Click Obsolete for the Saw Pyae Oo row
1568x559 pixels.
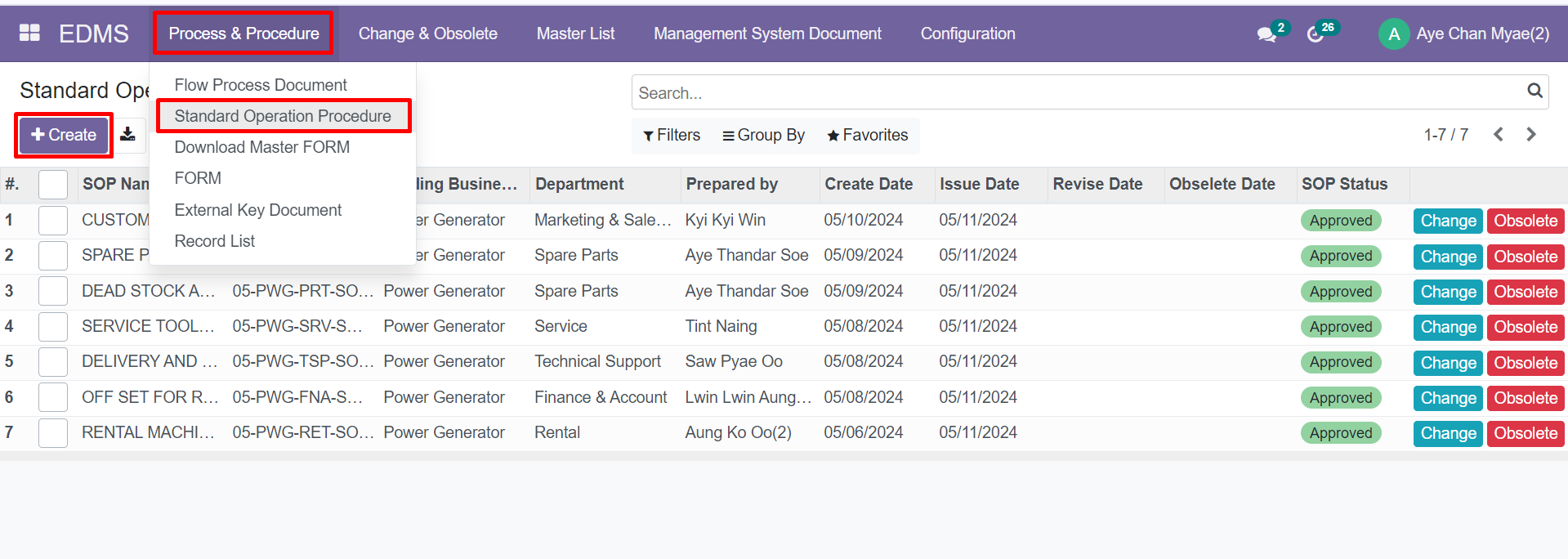coord(1526,363)
